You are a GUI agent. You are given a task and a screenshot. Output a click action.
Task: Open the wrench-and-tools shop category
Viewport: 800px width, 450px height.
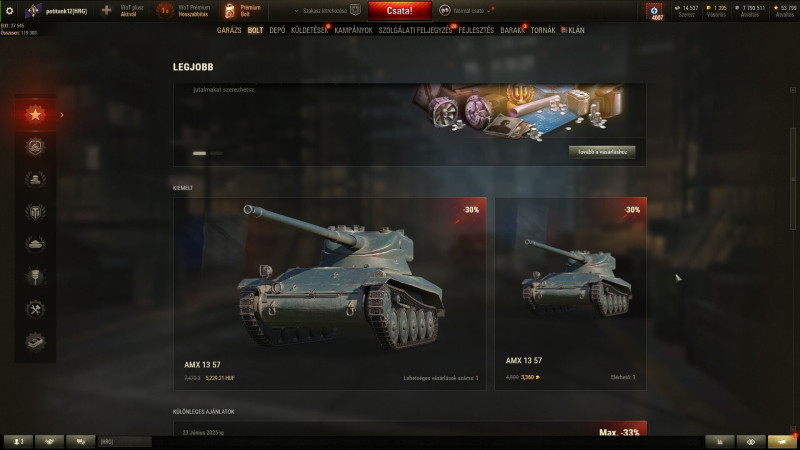click(35, 310)
